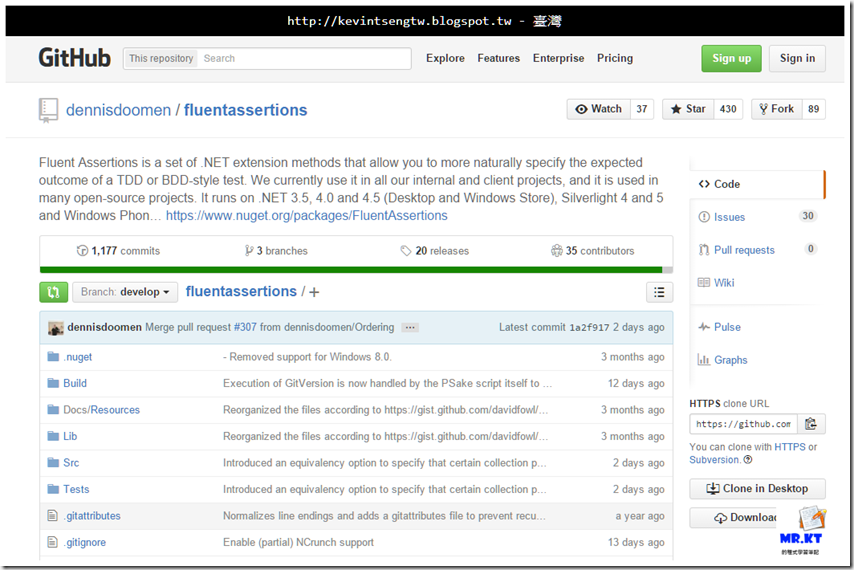Open the 'Removed support for Windows 8.0' commit message
This screenshot has height=570, width=854.
click(x=307, y=357)
